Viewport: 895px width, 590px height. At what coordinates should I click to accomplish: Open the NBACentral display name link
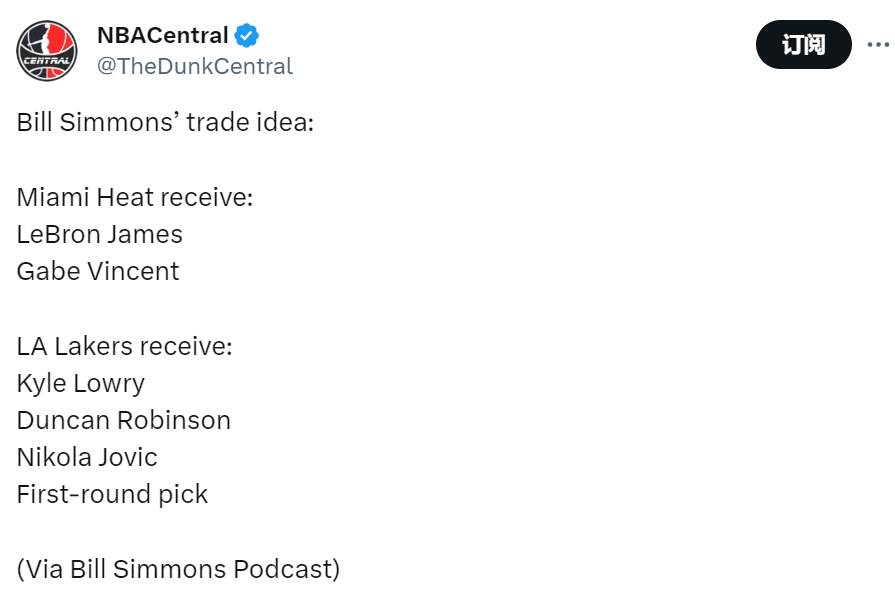163,35
